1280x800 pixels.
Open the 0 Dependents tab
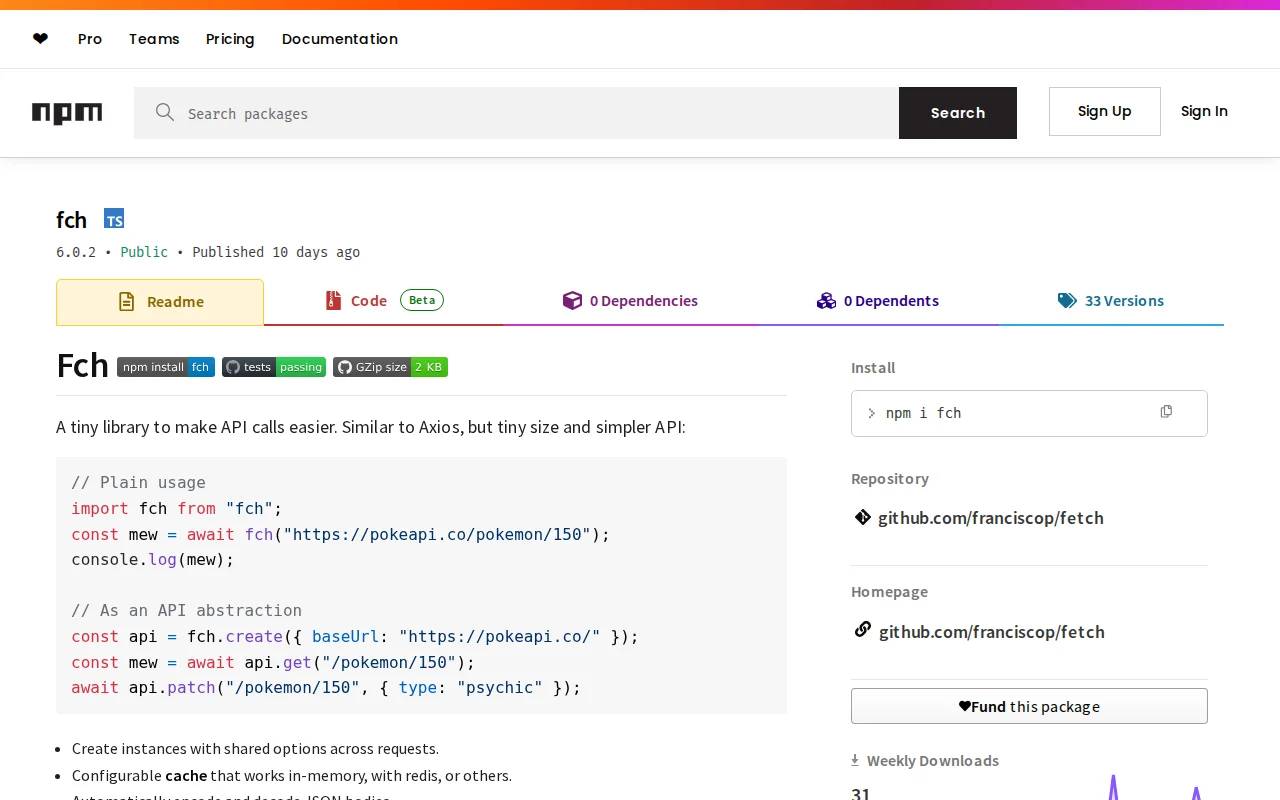pos(878,301)
